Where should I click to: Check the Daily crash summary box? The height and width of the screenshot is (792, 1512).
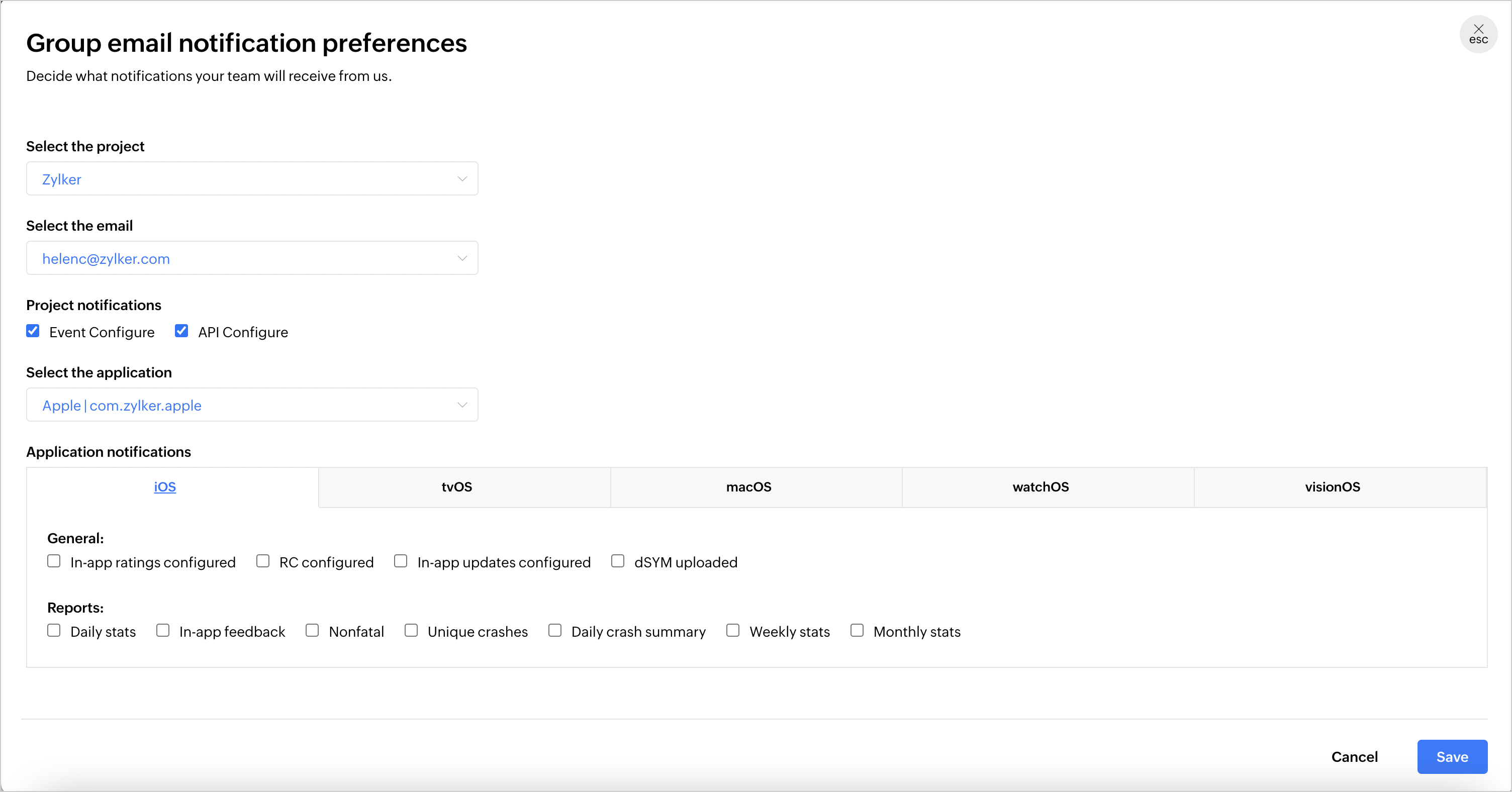click(554, 630)
